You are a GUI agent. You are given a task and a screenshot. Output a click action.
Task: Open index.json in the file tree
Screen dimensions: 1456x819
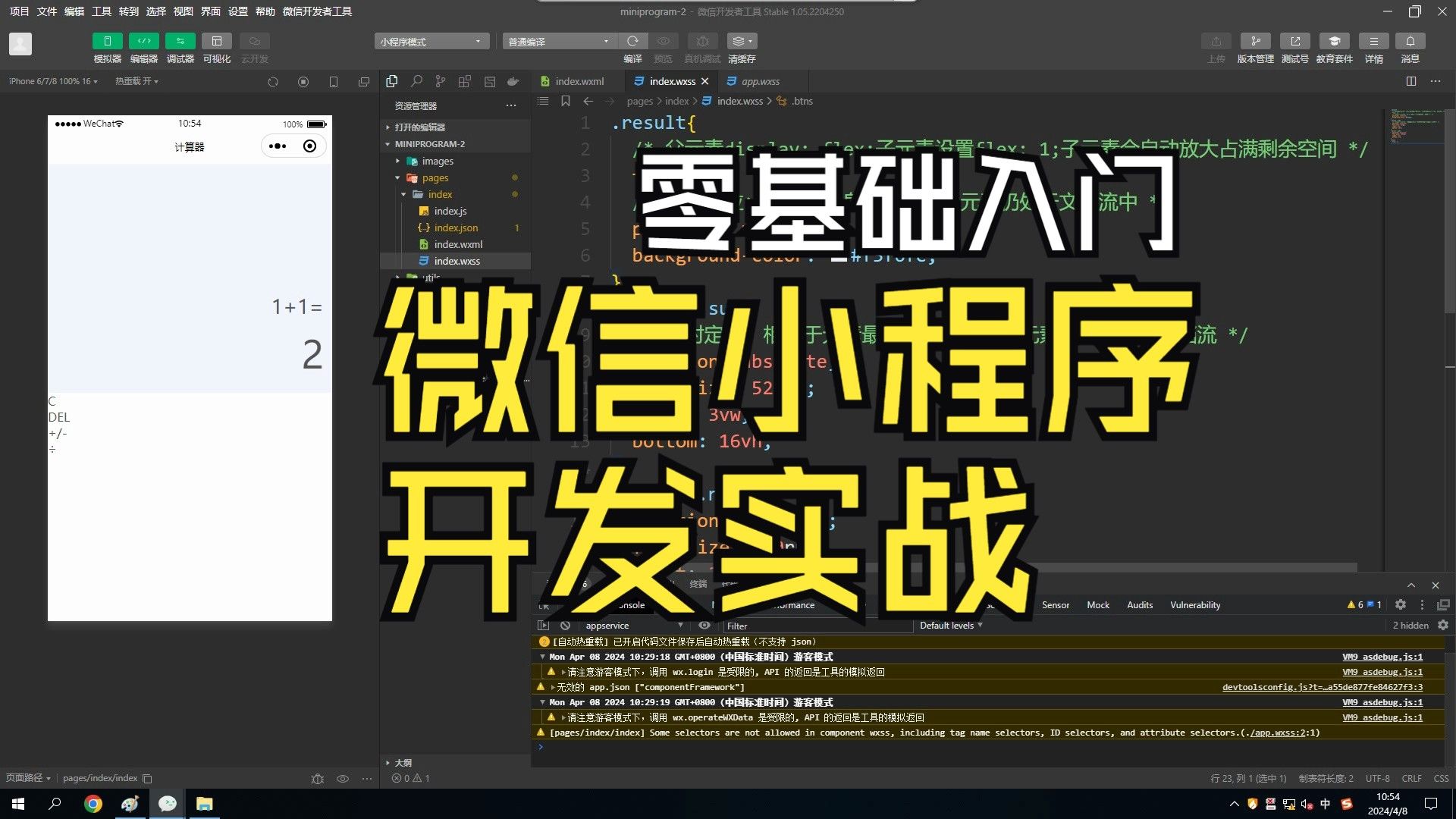pyautogui.click(x=455, y=227)
